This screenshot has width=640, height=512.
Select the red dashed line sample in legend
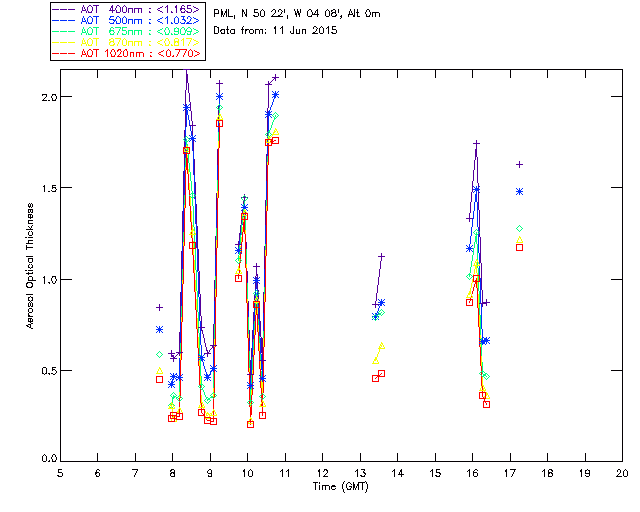click(x=64, y=53)
